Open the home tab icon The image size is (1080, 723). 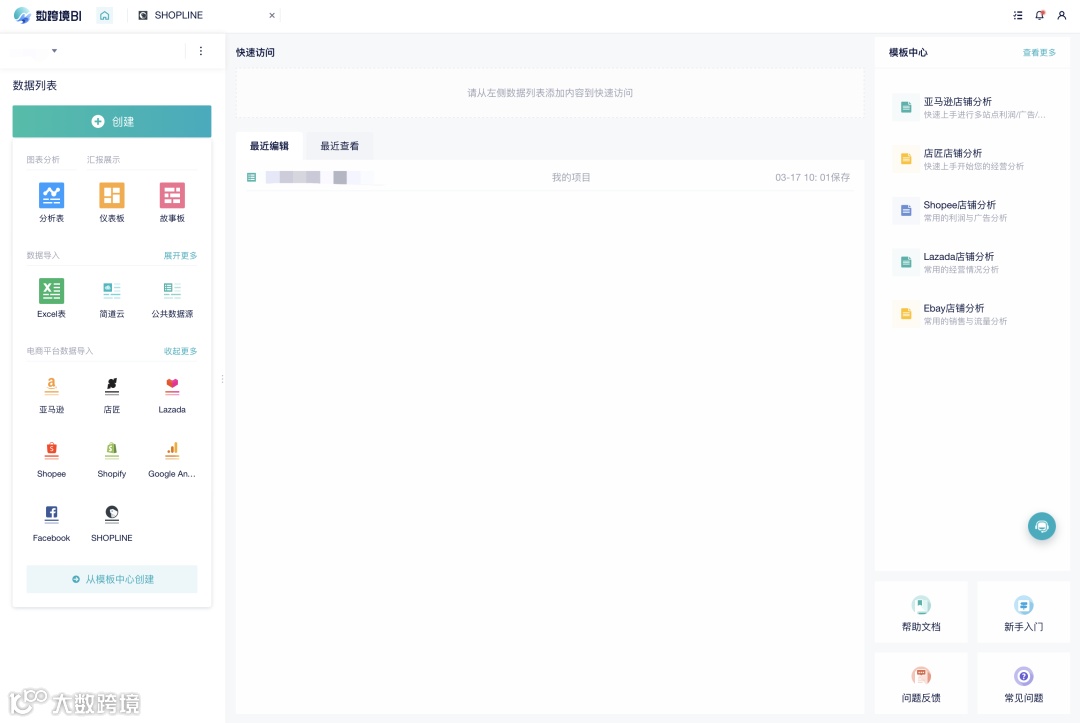[105, 15]
